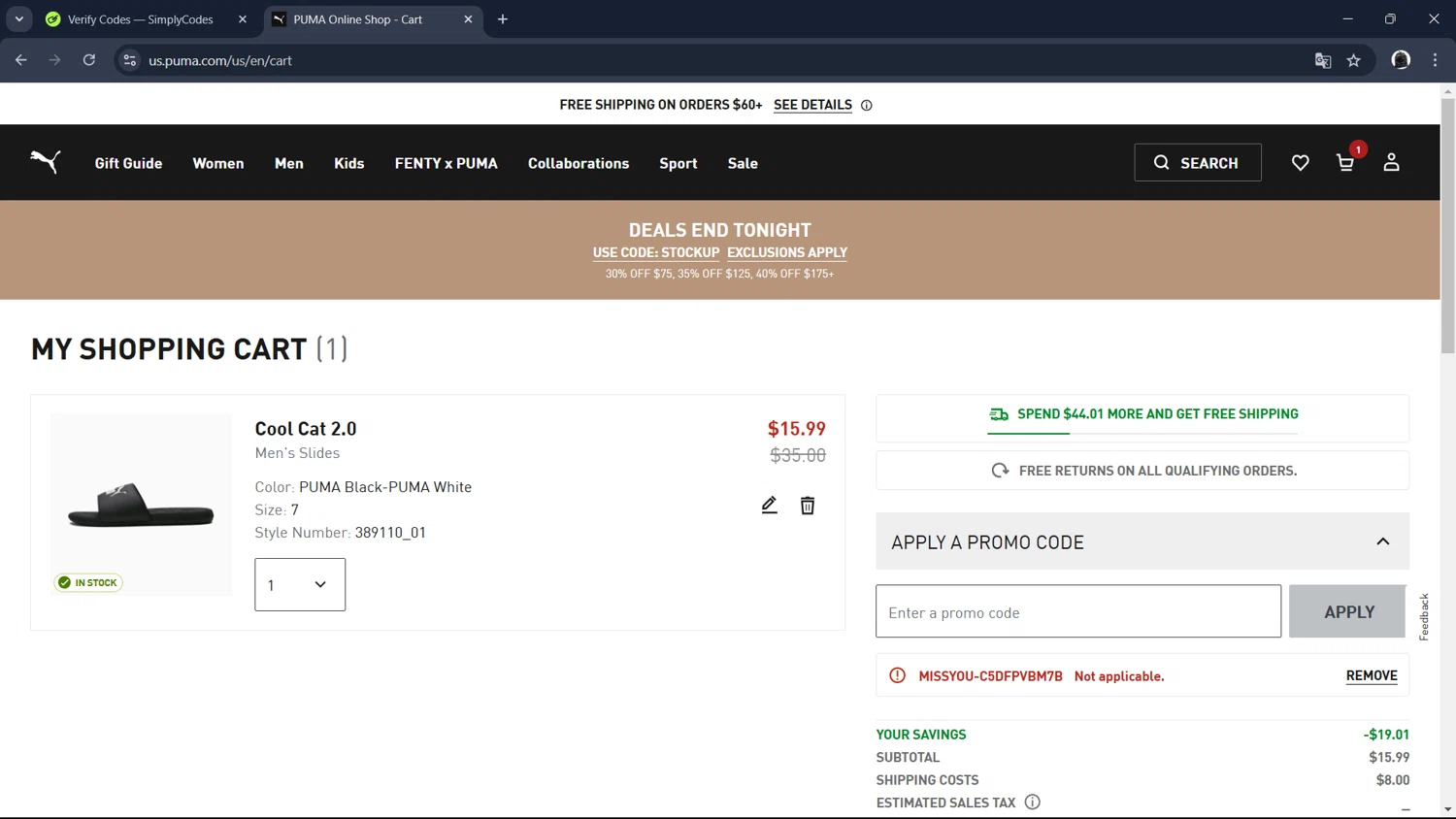The image size is (1456, 819).
Task: Open the quantity dropdown showing 1
Action: (x=300, y=584)
